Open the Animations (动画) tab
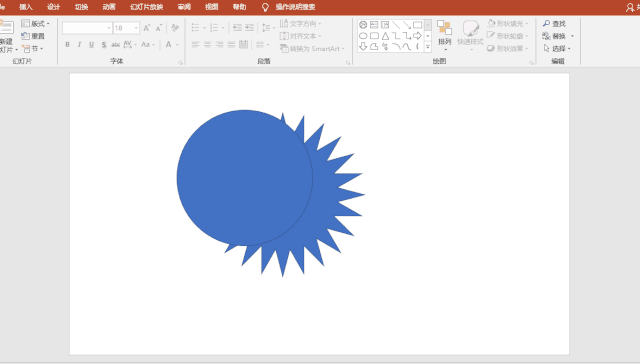 coord(109,7)
